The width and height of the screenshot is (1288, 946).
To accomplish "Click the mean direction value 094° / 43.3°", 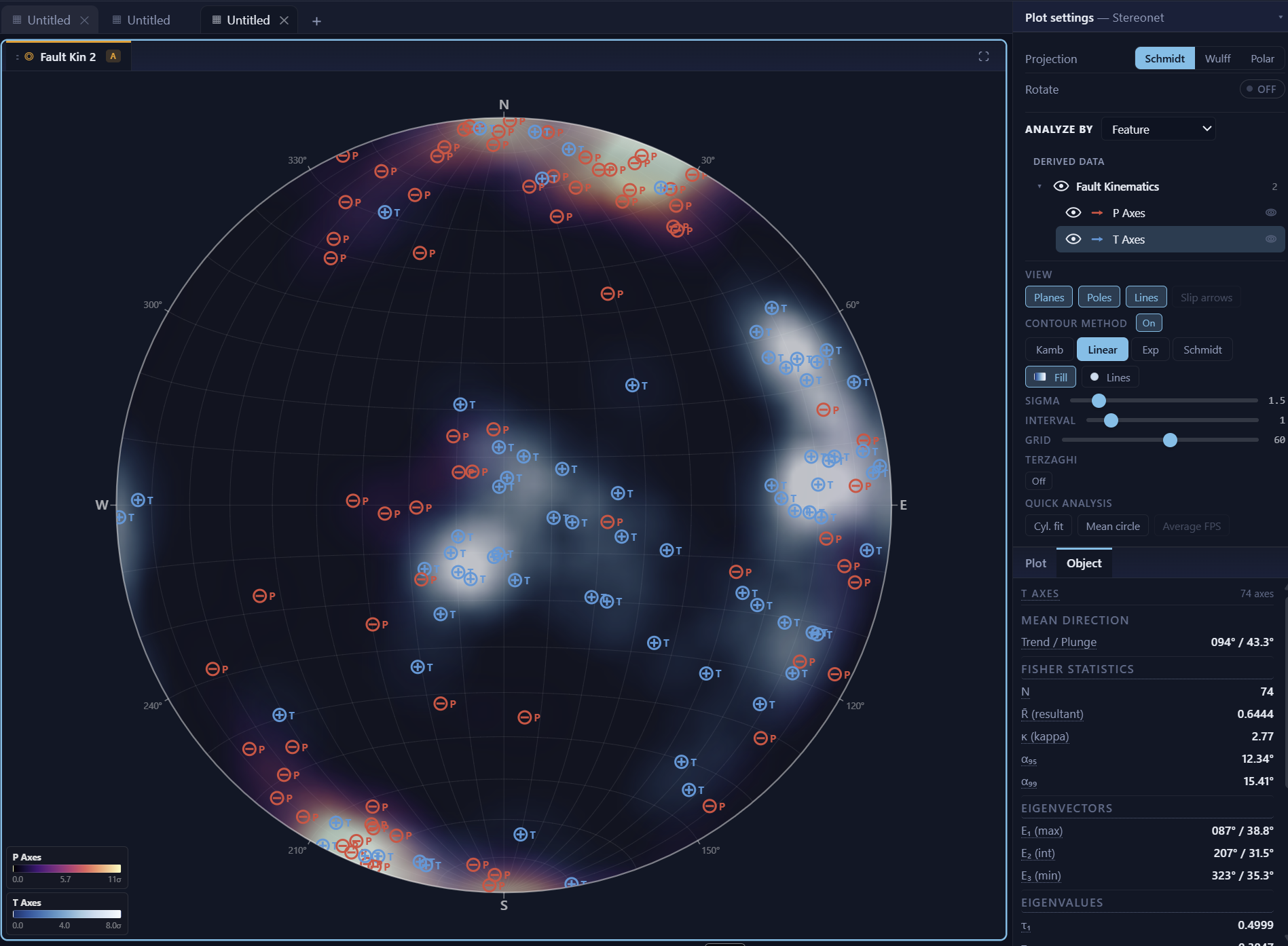I will (x=1242, y=642).
